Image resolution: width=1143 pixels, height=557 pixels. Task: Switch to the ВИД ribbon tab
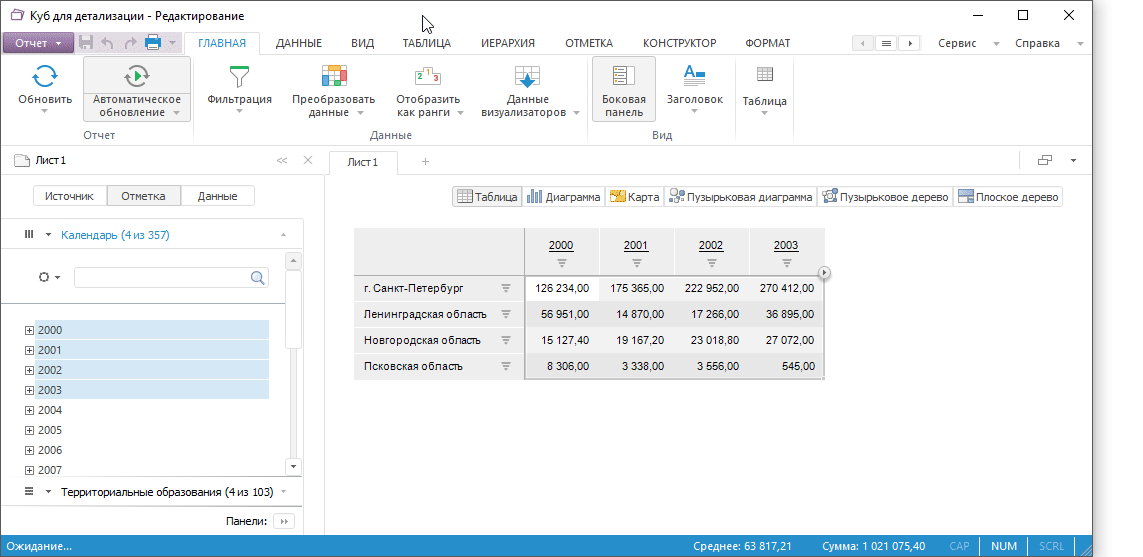362,43
